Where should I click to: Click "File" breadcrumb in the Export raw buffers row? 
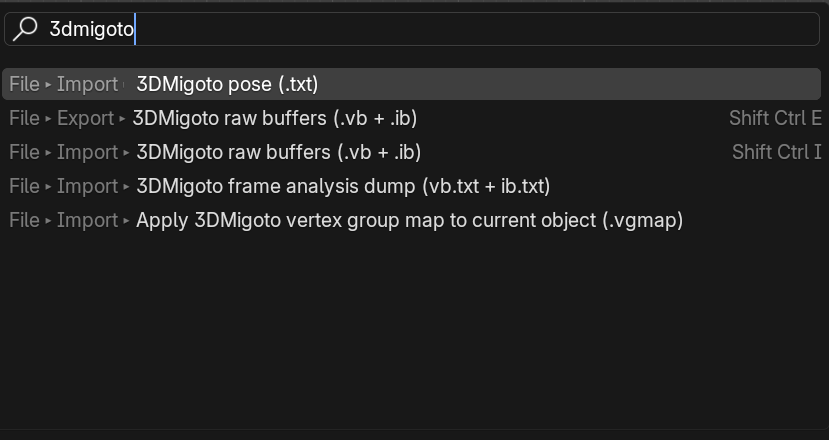click(24, 118)
